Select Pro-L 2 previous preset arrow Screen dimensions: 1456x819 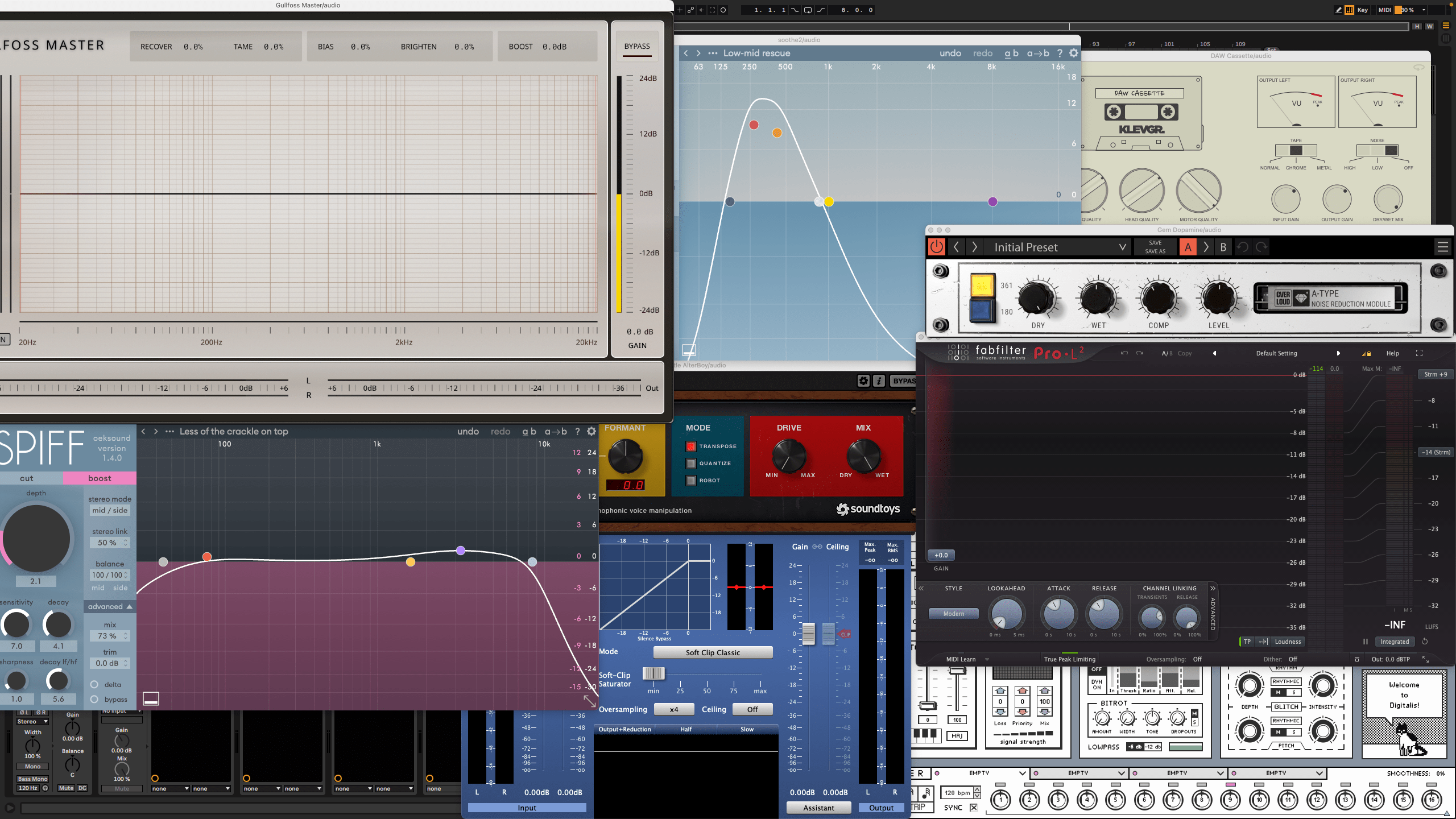(1214, 353)
